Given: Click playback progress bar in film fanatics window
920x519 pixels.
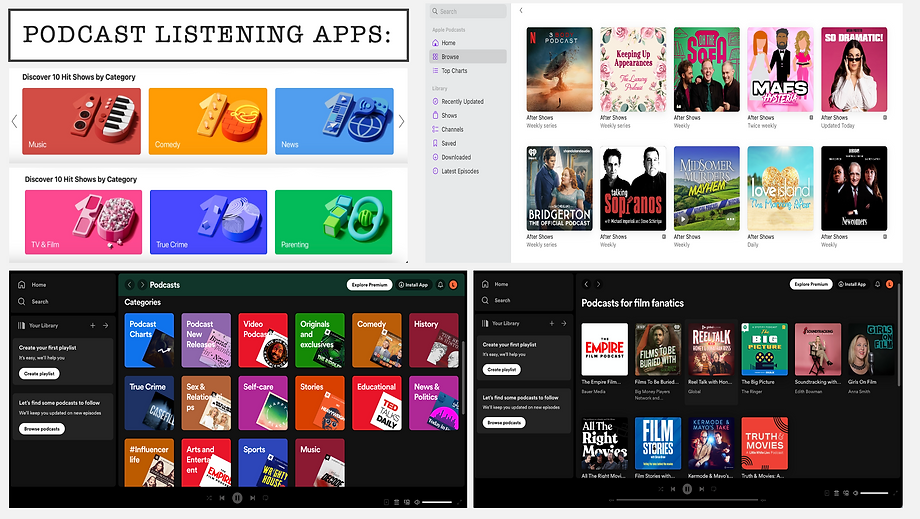Looking at the screenshot, I should pos(688,500).
